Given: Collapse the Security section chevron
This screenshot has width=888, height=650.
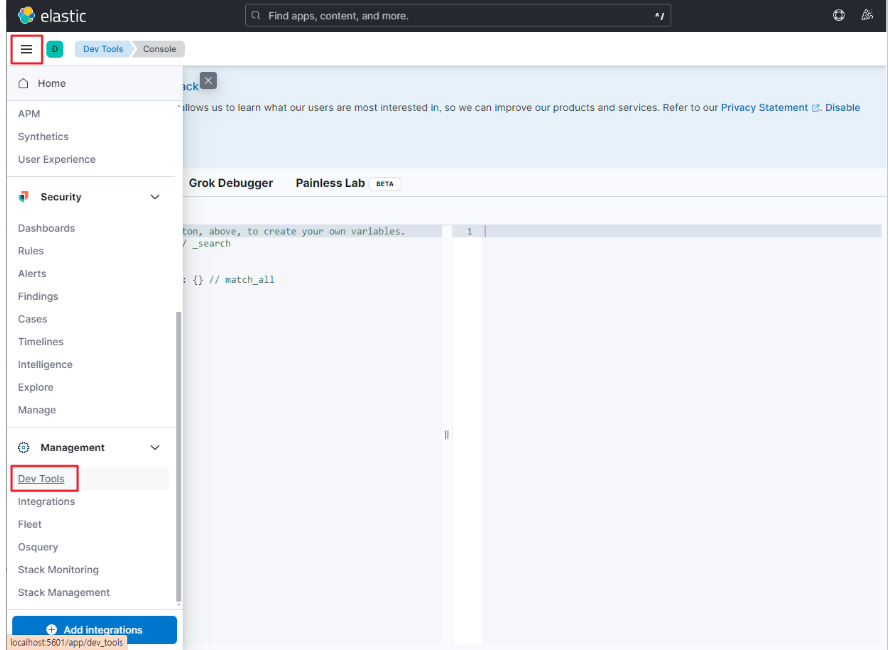Looking at the screenshot, I should point(155,197).
